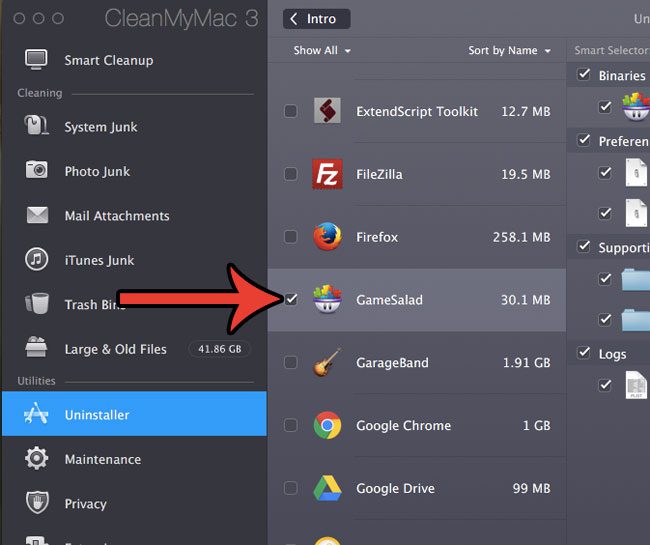
Task: Open the iTunes Junk section
Action: pos(134,260)
